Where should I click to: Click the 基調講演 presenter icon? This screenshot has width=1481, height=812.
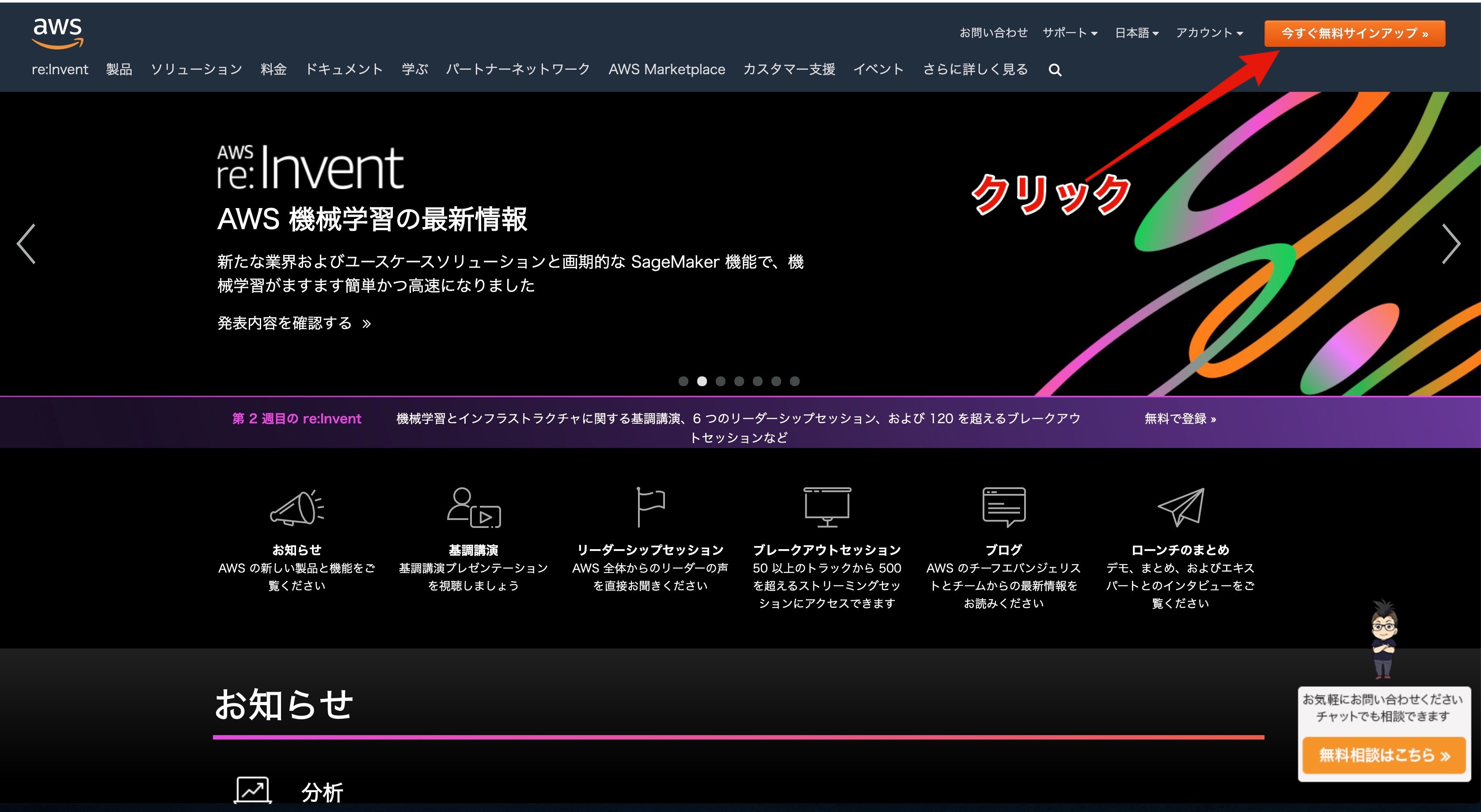(473, 508)
